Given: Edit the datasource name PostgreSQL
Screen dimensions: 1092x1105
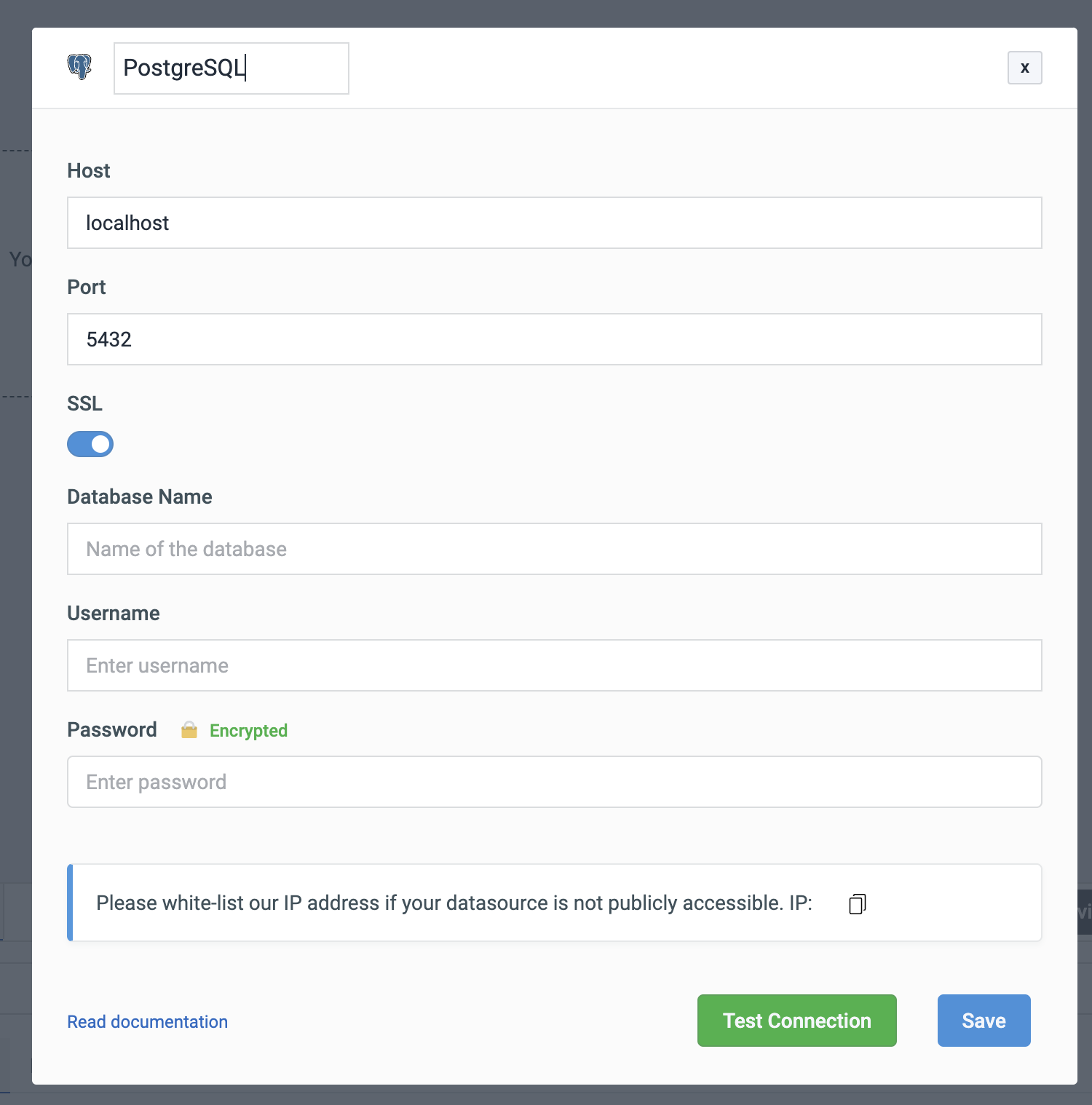Looking at the screenshot, I should pyautogui.click(x=231, y=68).
